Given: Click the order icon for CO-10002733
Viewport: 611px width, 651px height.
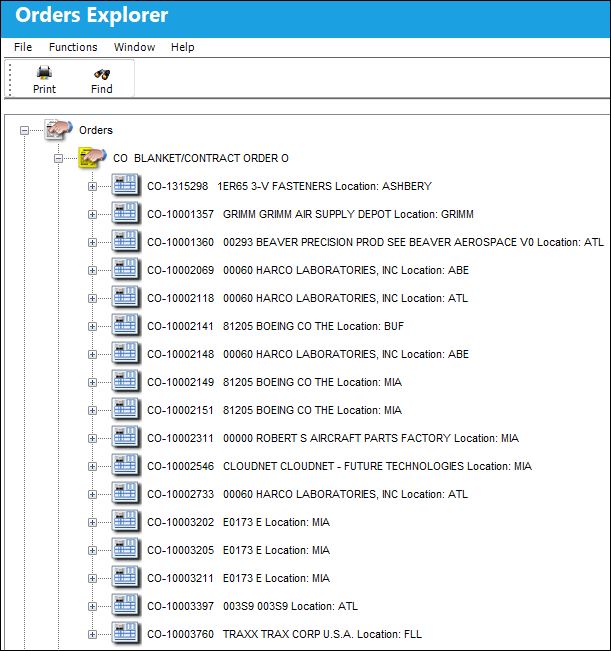Looking at the screenshot, I should point(125,494).
